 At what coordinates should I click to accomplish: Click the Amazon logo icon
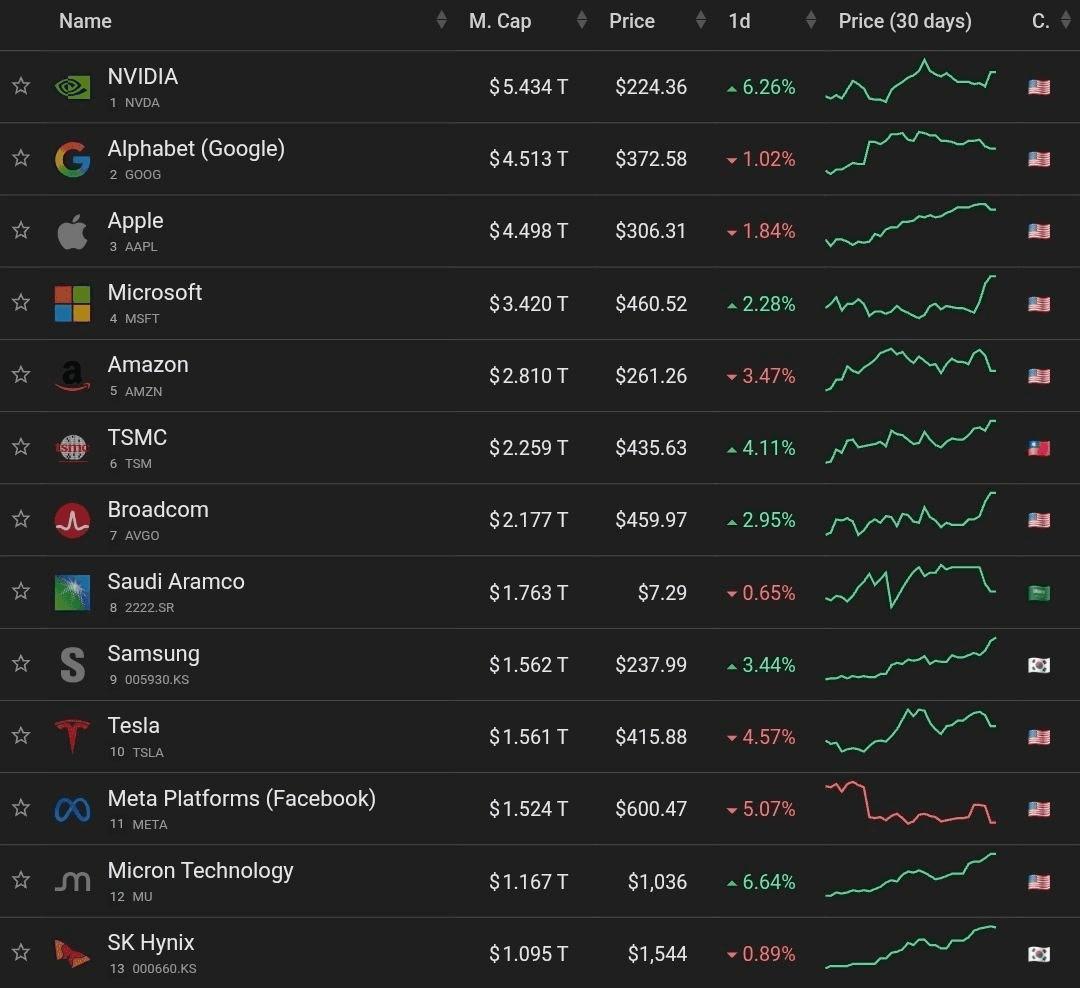point(72,376)
